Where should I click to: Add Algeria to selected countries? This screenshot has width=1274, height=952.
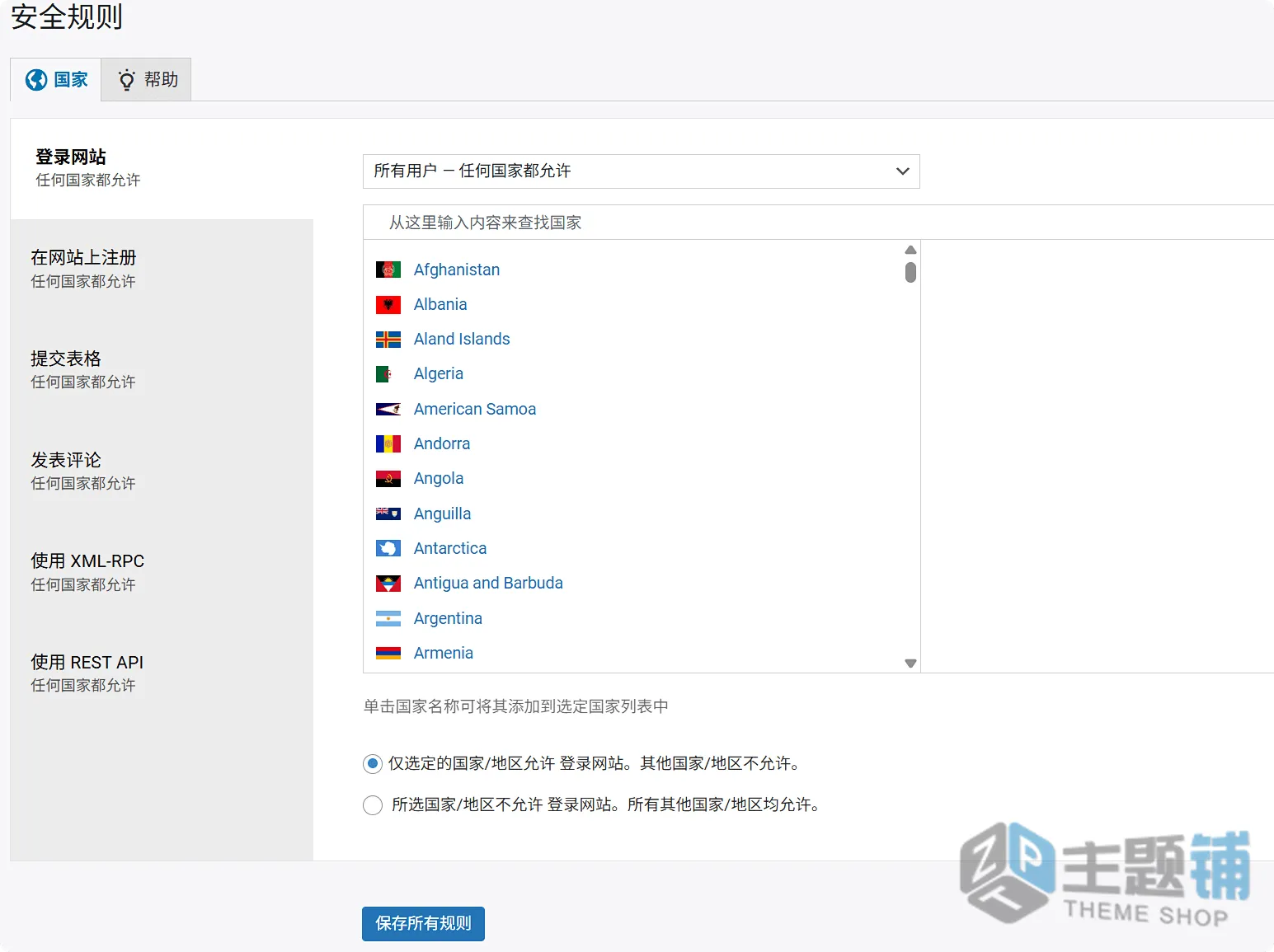439,373
